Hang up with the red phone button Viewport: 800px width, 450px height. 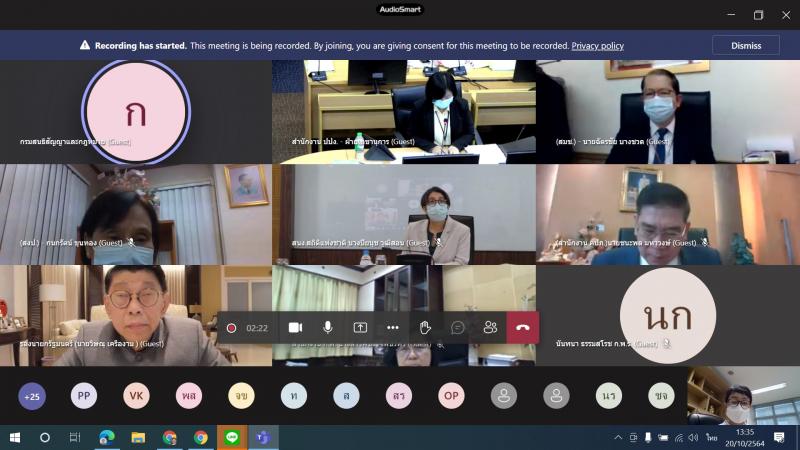pyautogui.click(x=522, y=328)
